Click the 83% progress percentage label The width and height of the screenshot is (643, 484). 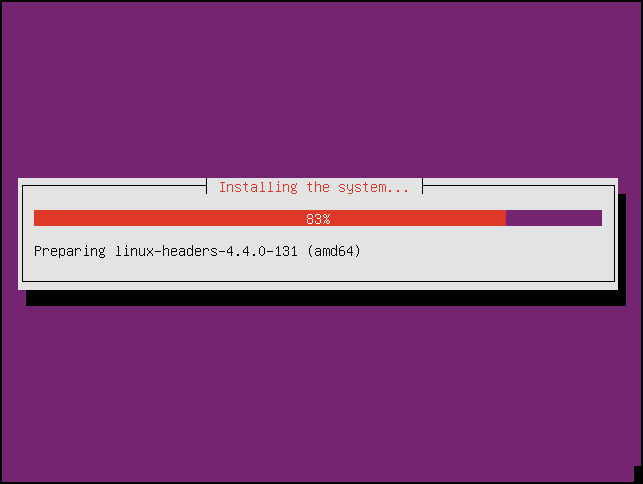318,219
